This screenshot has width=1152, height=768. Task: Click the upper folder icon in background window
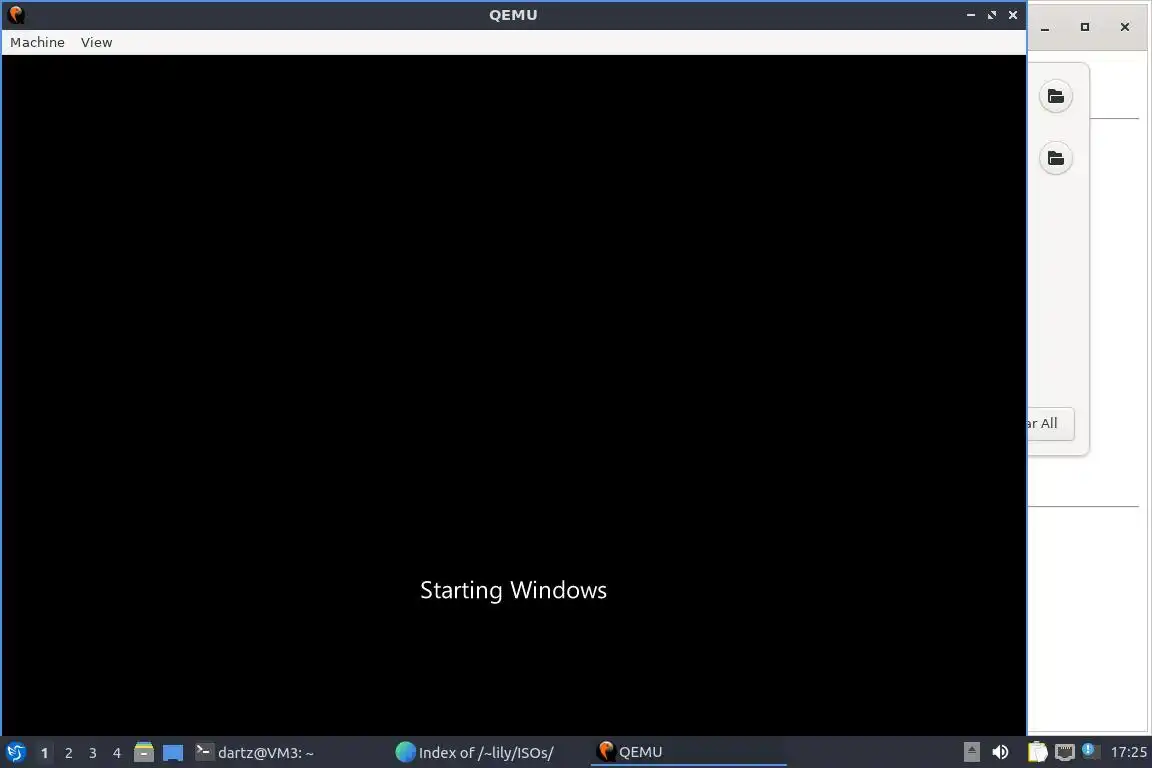coord(1056,96)
